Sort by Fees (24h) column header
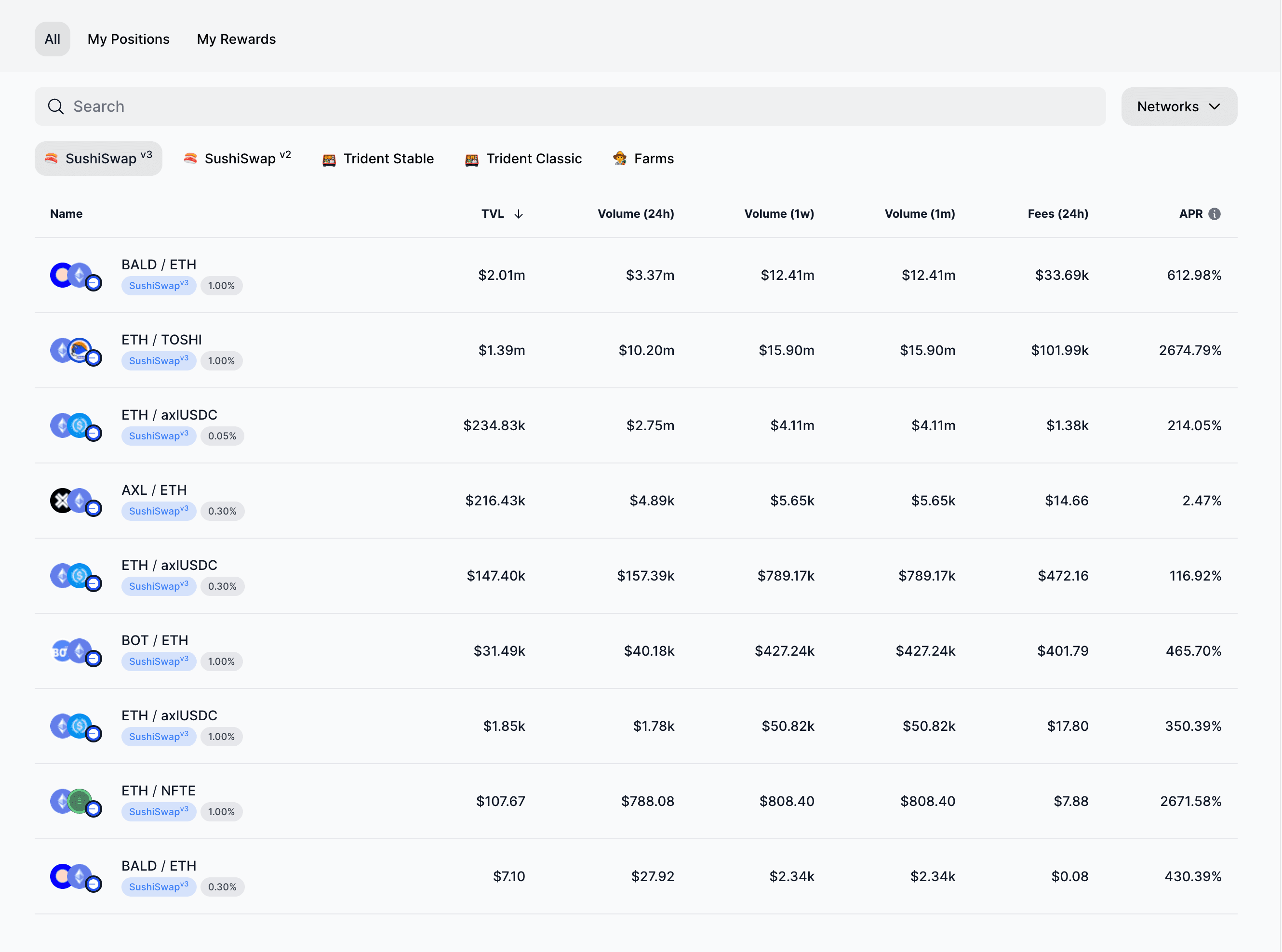Image resolution: width=1282 pixels, height=952 pixels. 1058,214
